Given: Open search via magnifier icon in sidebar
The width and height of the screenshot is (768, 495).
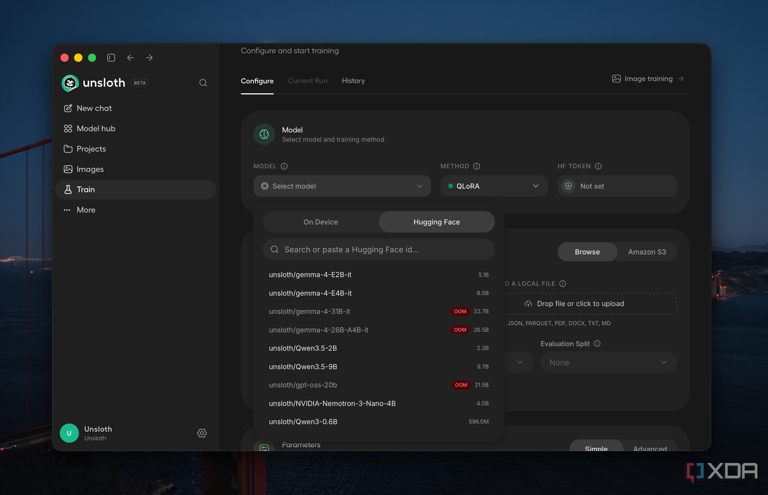Looking at the screenshot, I should 203,83.
